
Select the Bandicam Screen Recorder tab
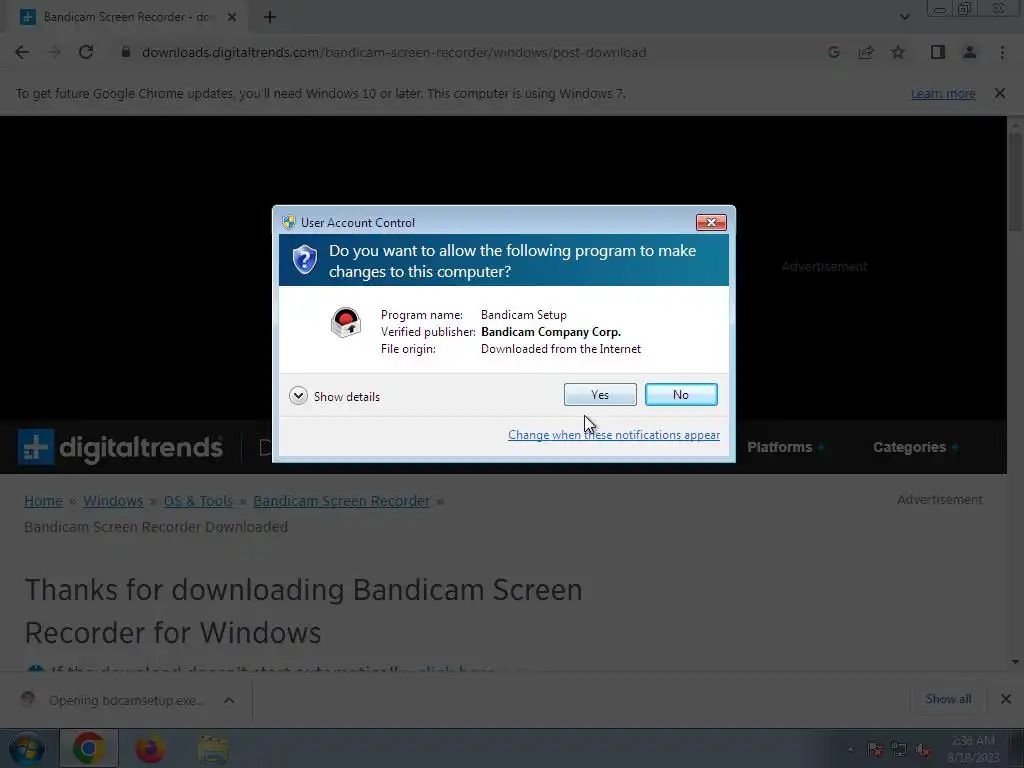click(x=124, y=17)
